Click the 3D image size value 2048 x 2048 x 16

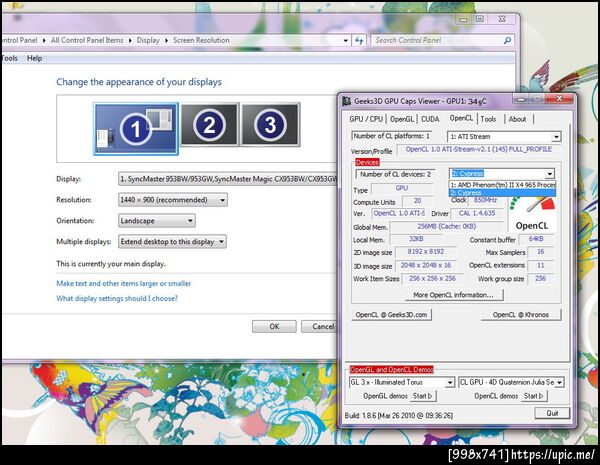(x=426, y=265)
